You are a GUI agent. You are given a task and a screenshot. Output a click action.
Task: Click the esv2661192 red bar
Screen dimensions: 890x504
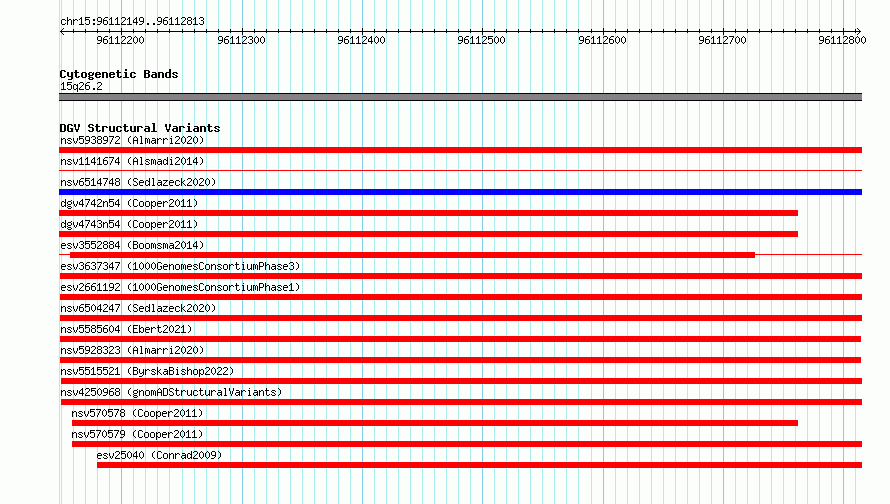pyautogui.click(x=460, y=297)
